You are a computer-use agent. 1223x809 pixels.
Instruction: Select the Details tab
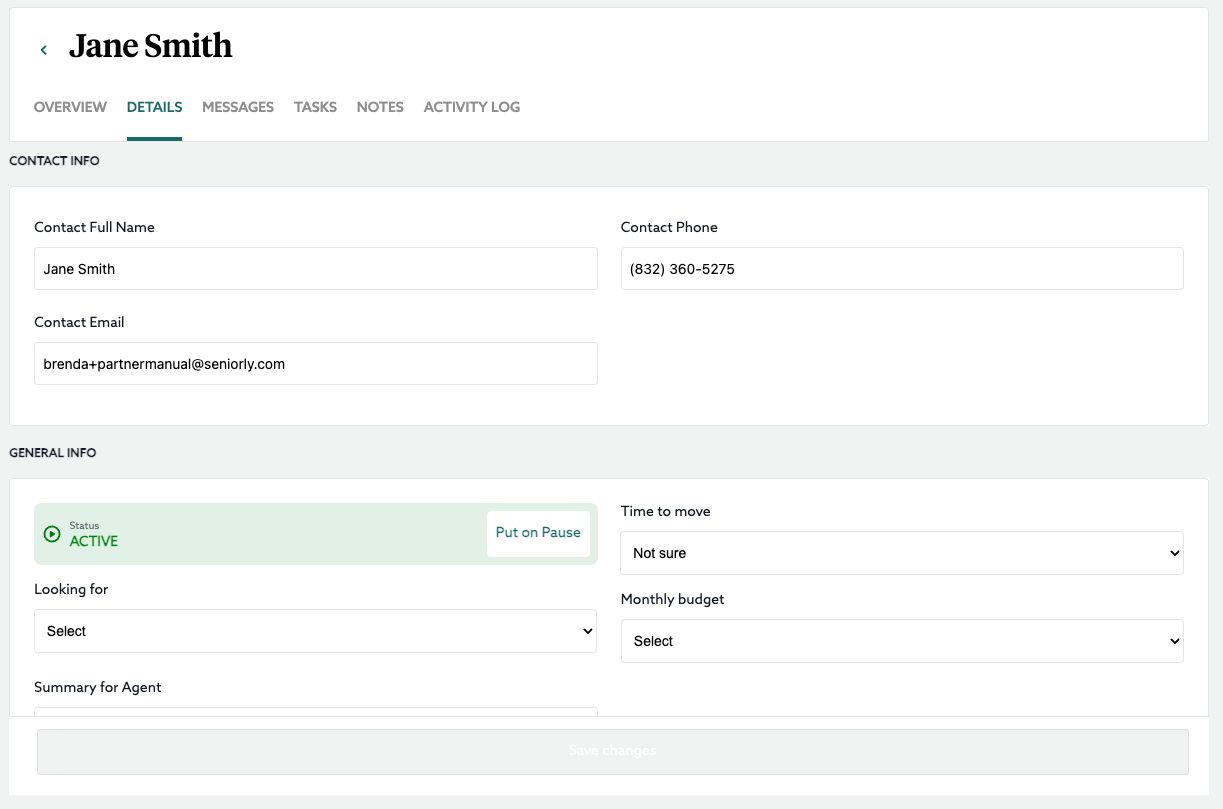point(154,107)
